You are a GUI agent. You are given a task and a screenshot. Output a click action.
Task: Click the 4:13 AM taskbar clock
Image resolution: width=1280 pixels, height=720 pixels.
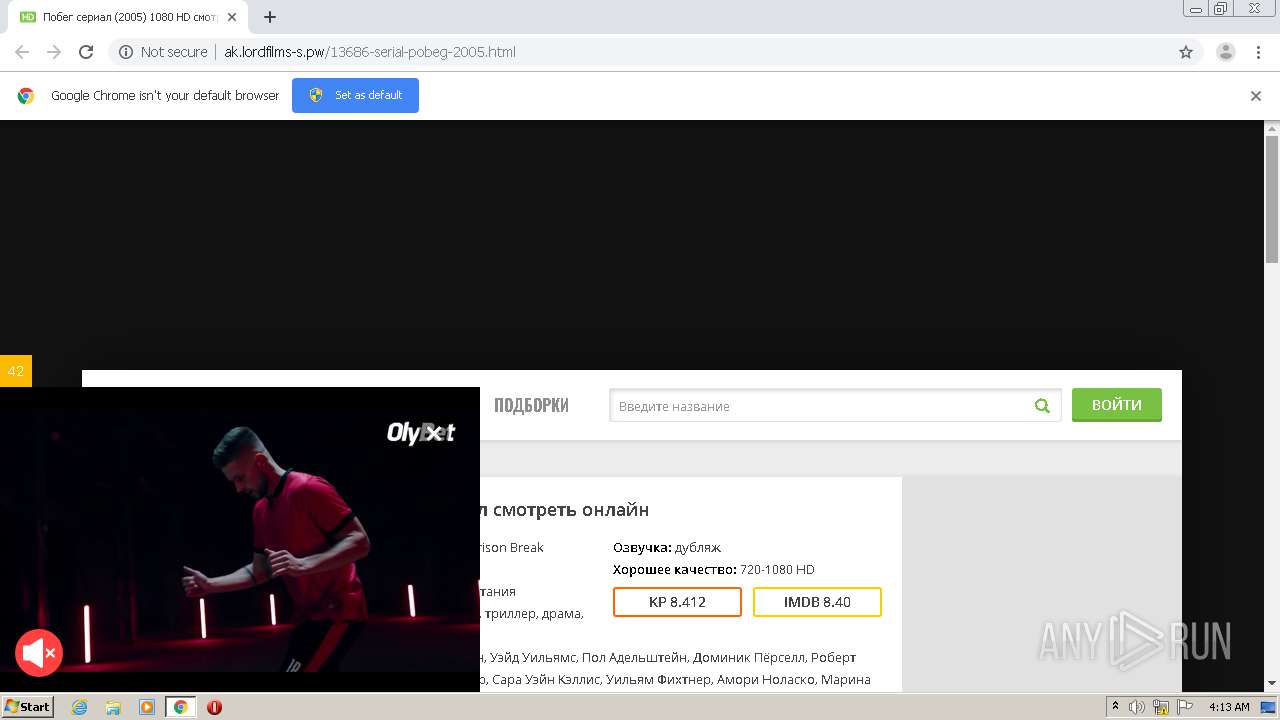pyautogui.click(x=1229, y=707)
